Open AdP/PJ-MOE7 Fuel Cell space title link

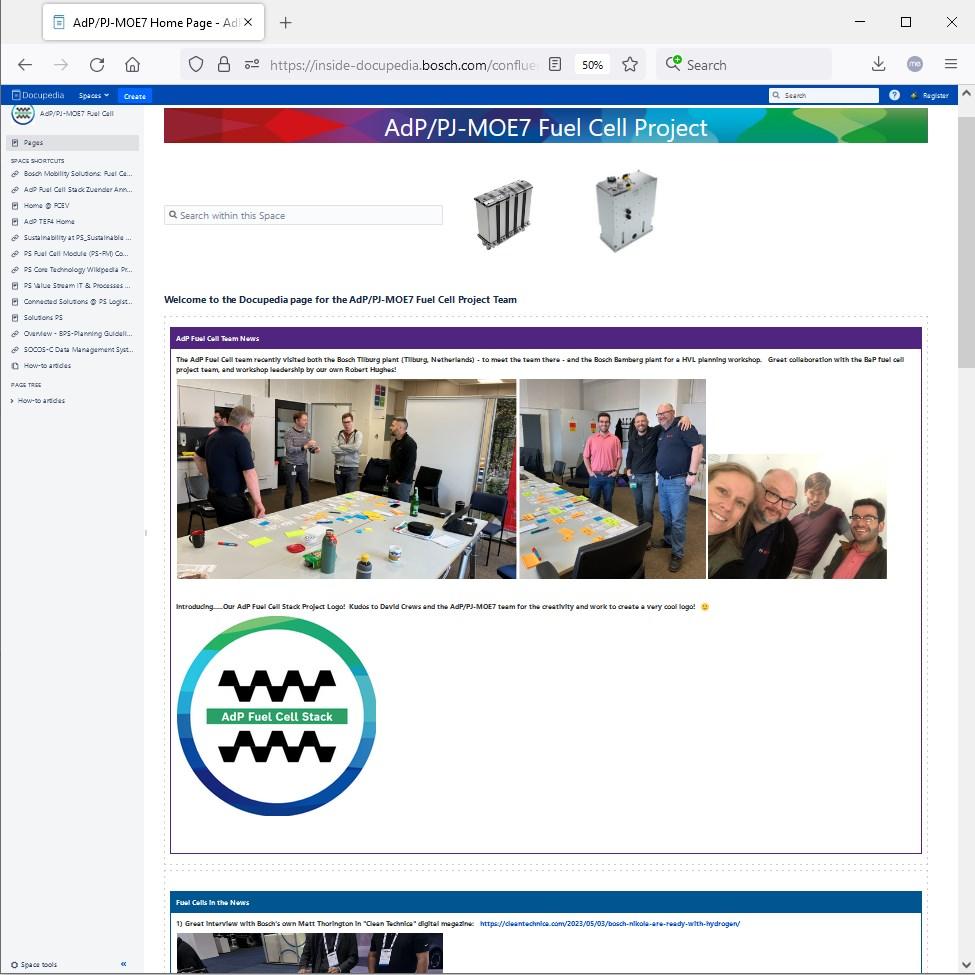click(76, 113)
